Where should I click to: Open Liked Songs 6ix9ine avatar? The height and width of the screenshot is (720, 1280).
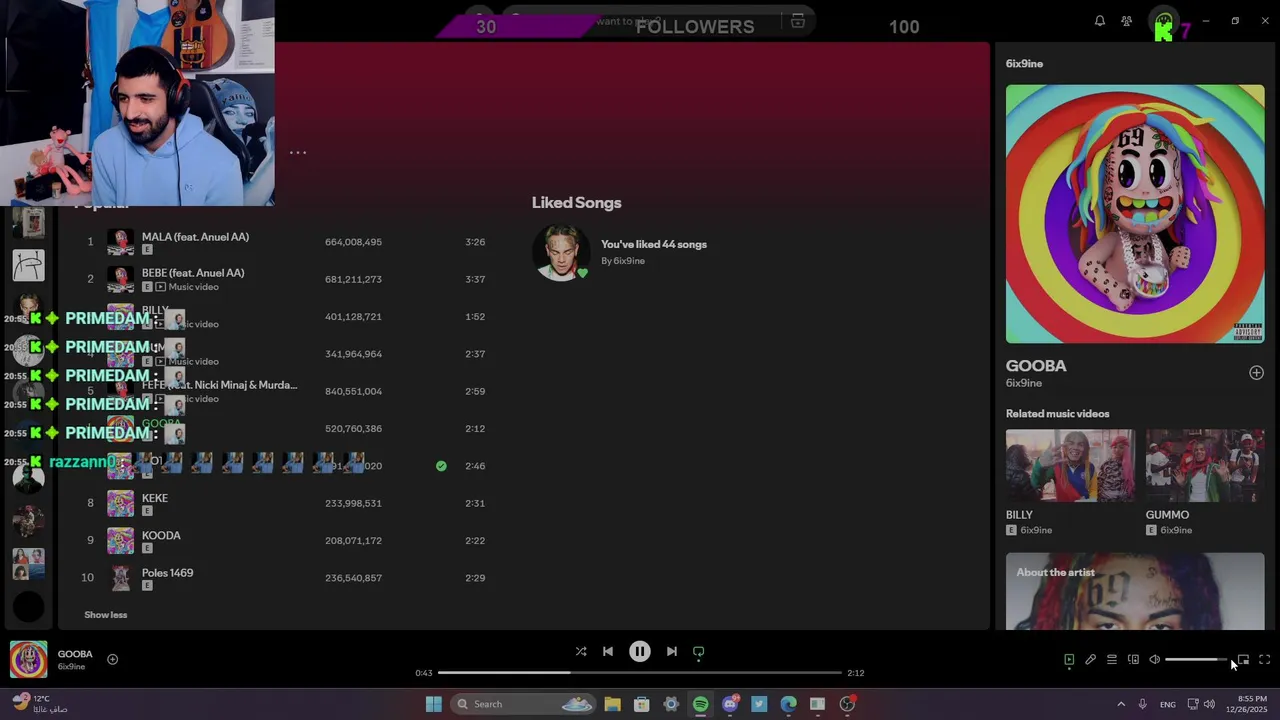coord(560,252)
